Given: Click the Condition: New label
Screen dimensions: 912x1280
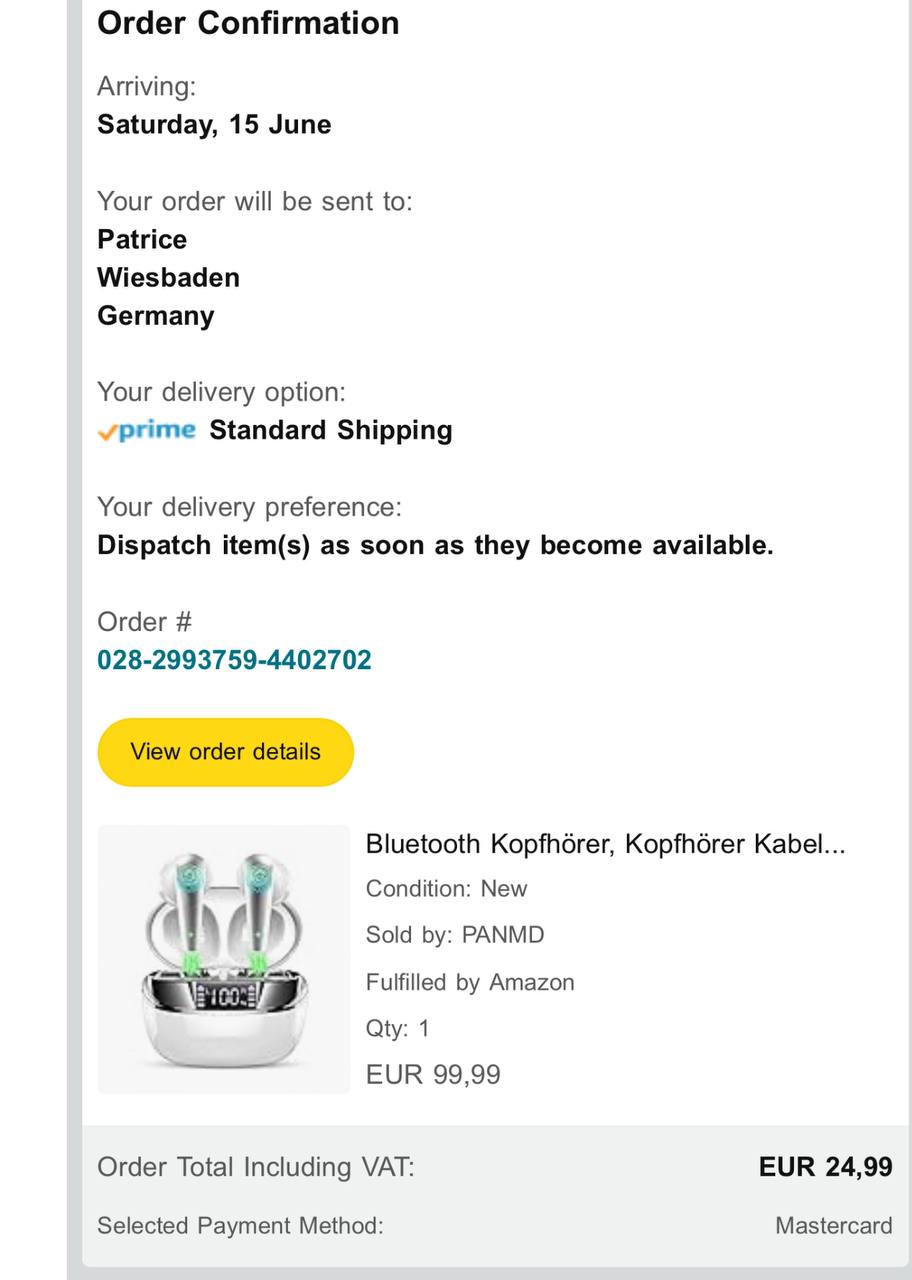Looking at the screenshot, I should click(x=446, y=889).
